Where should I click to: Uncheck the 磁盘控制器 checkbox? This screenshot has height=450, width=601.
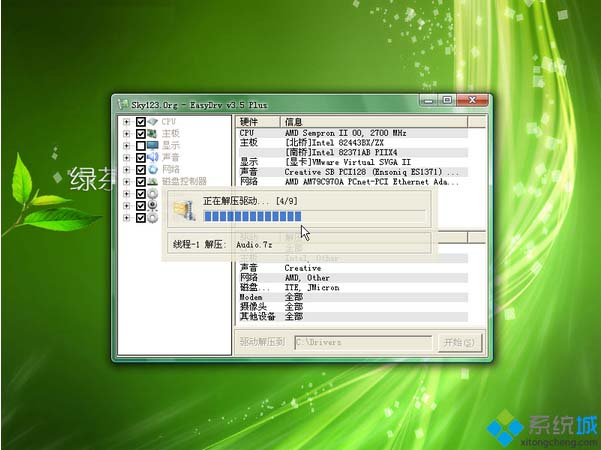[141, 182]
